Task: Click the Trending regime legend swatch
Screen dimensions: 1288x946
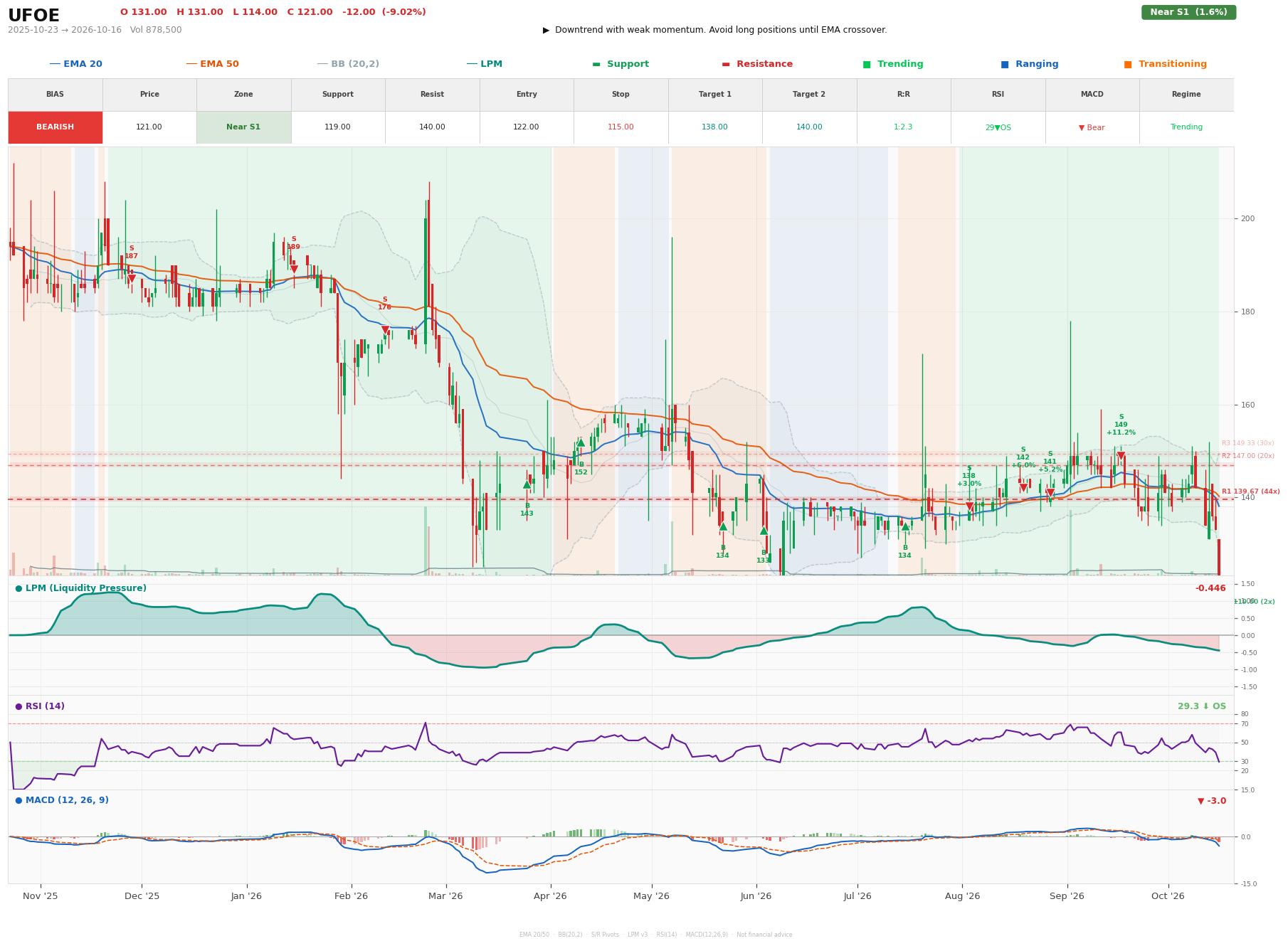Action: pyautogui.click(x=867, y=64)
